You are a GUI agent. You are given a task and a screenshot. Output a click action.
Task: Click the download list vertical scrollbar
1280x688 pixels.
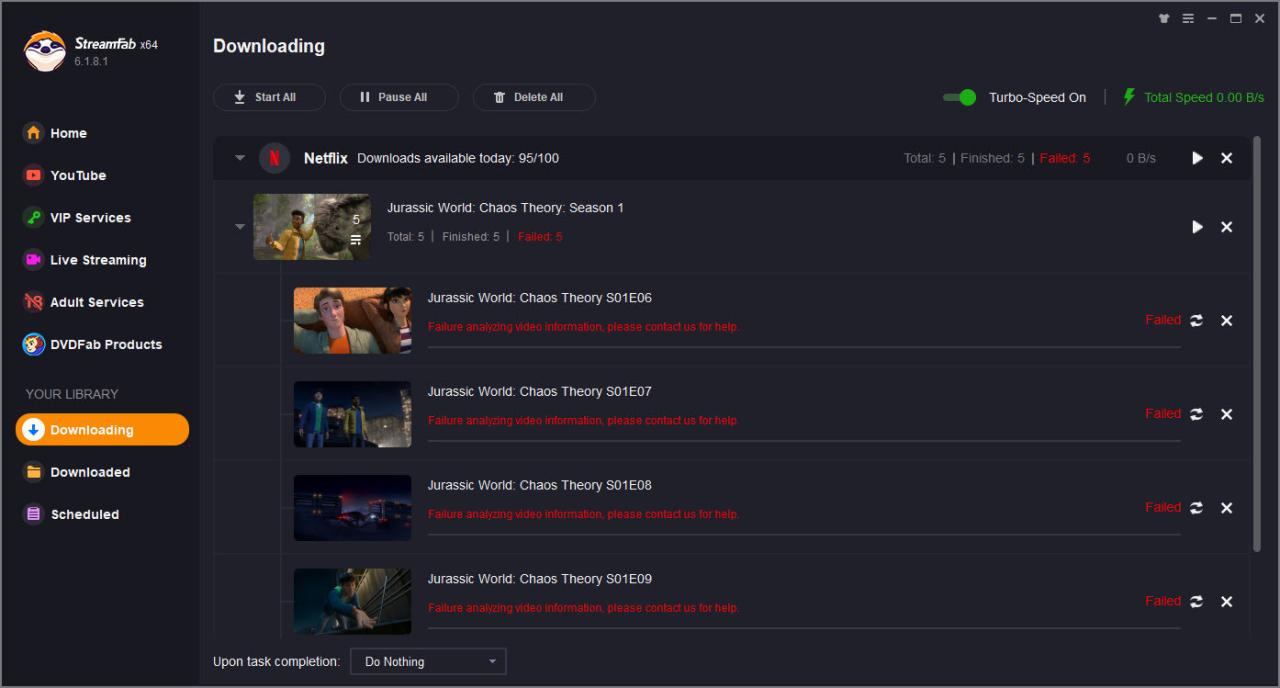point(1257,343)
